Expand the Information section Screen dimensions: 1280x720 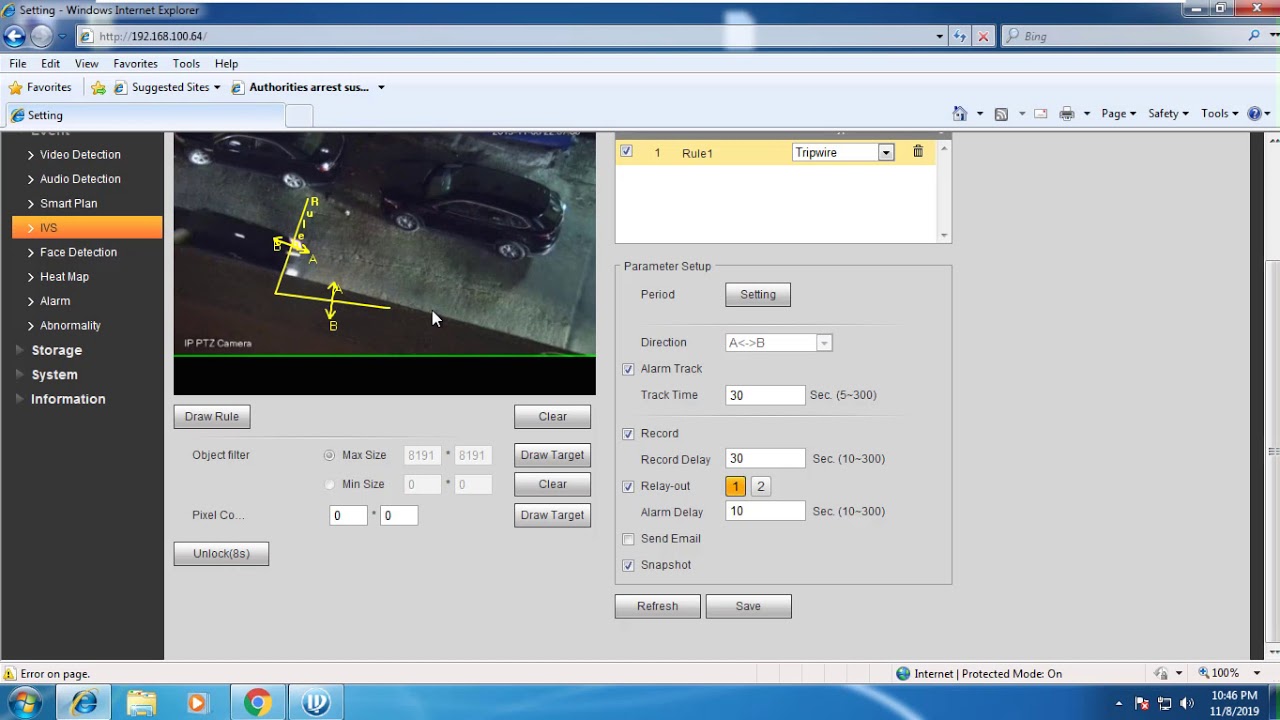[68, 399]
